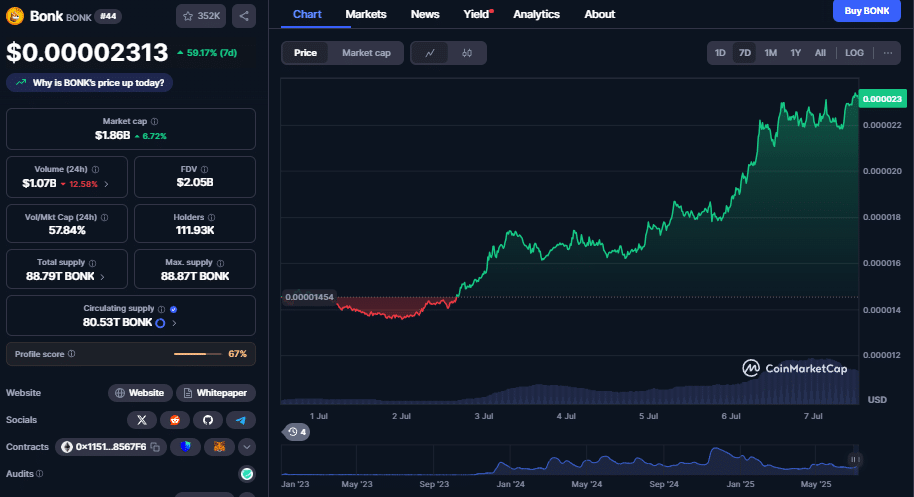Open the Telegram social link
Viewport: 914px width, 497px height.
tap(241, 420)
